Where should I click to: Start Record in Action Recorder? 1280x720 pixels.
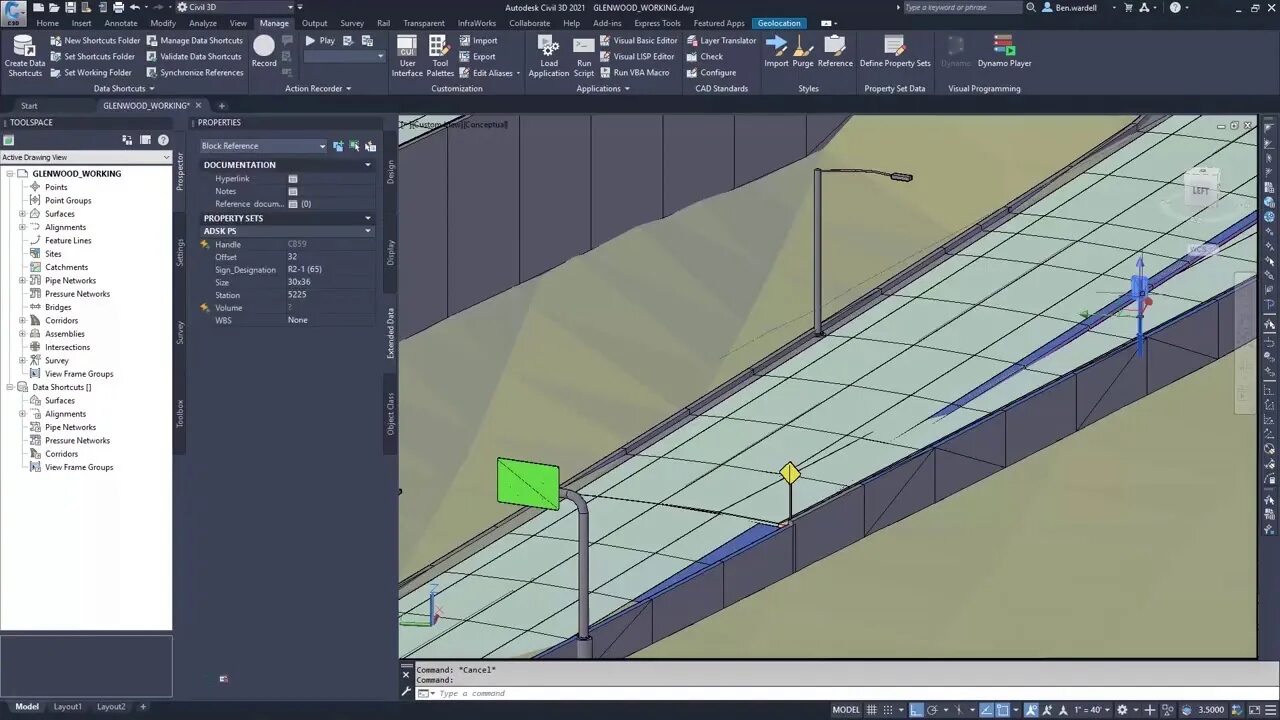pos(264,51)
